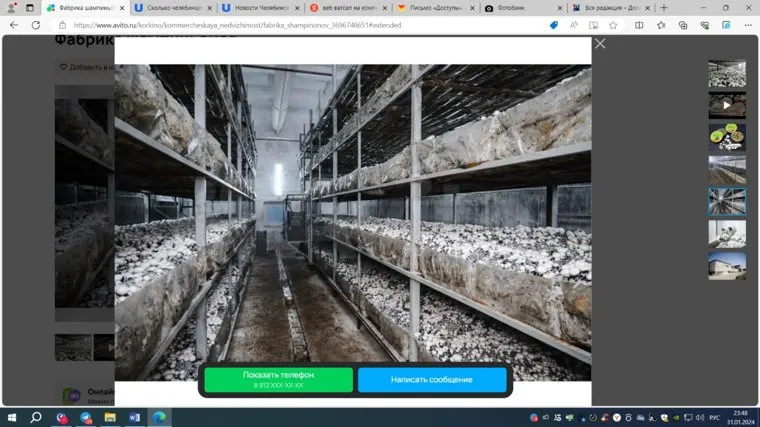The width and height of the screenshot is (760, 427).
Task: Open a new browser tab with plus
Action: pyautogui.click(x=664, y=8)
